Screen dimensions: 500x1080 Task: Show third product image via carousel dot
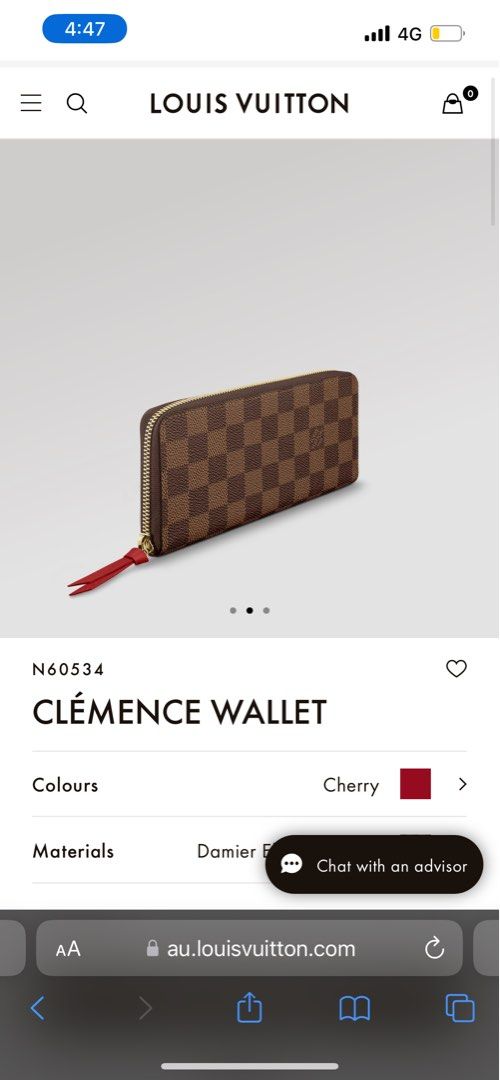pyautogui.click(x=267, y=610)
